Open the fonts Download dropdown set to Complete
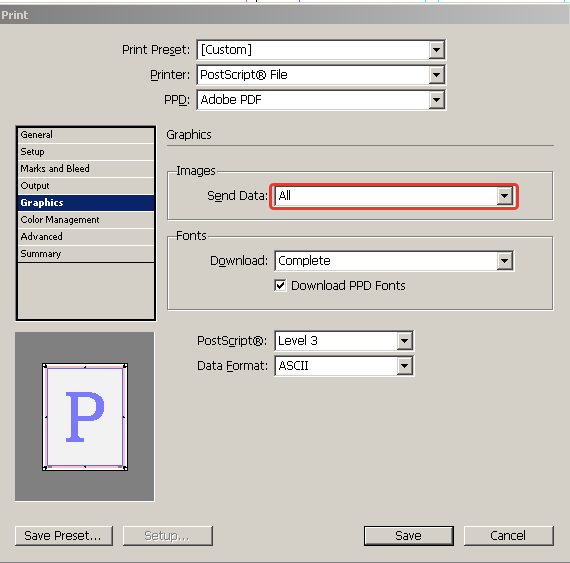 click(394, 261)
